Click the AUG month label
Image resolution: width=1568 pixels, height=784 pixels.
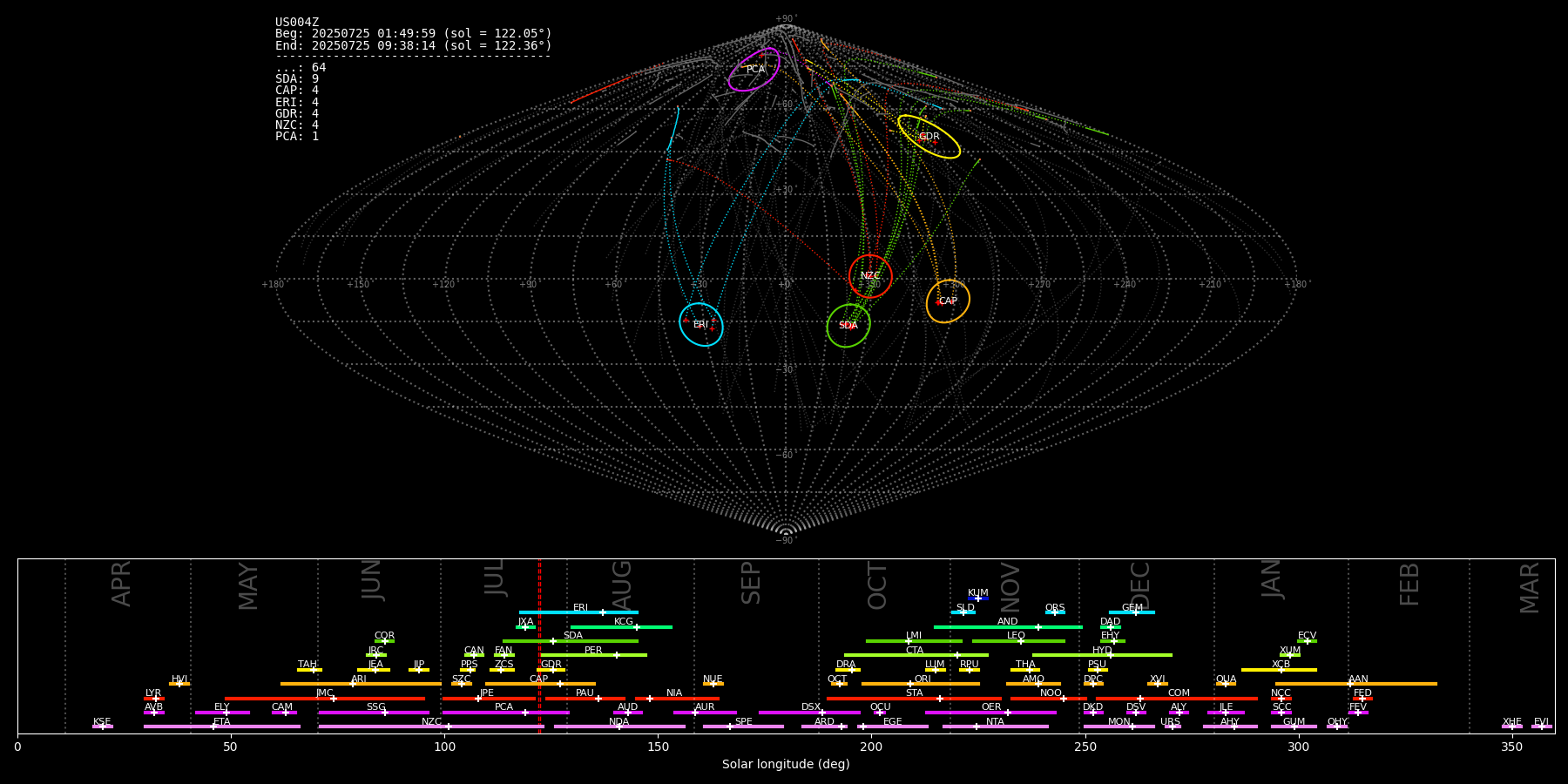623,586
